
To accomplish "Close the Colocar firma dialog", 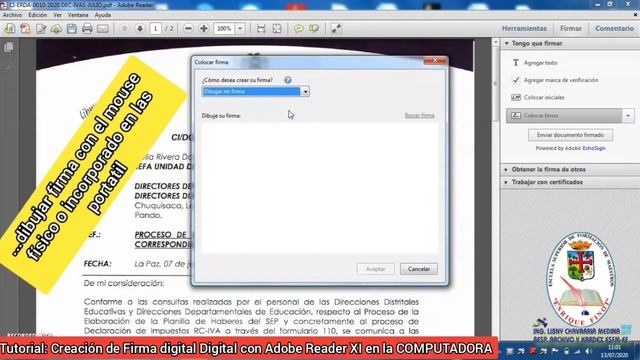I will pos(435,60).
